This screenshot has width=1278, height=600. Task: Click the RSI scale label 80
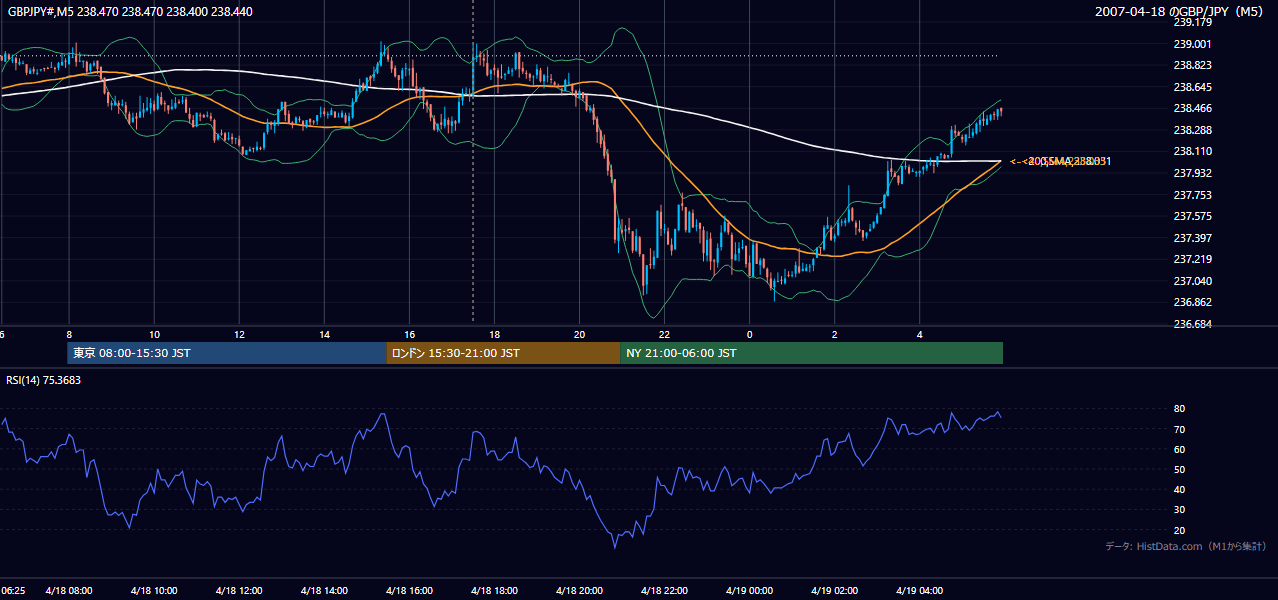click(x=1179, y=409)
